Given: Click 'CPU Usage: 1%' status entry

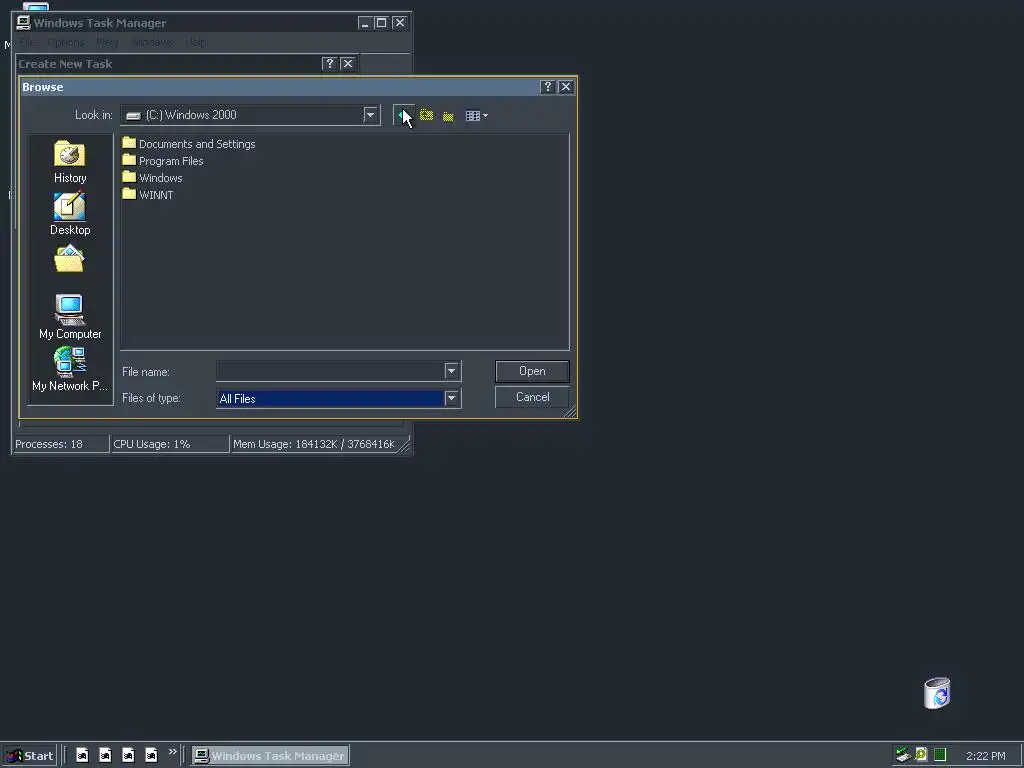Looking at the screenshot, I should (x=170, y=444).
